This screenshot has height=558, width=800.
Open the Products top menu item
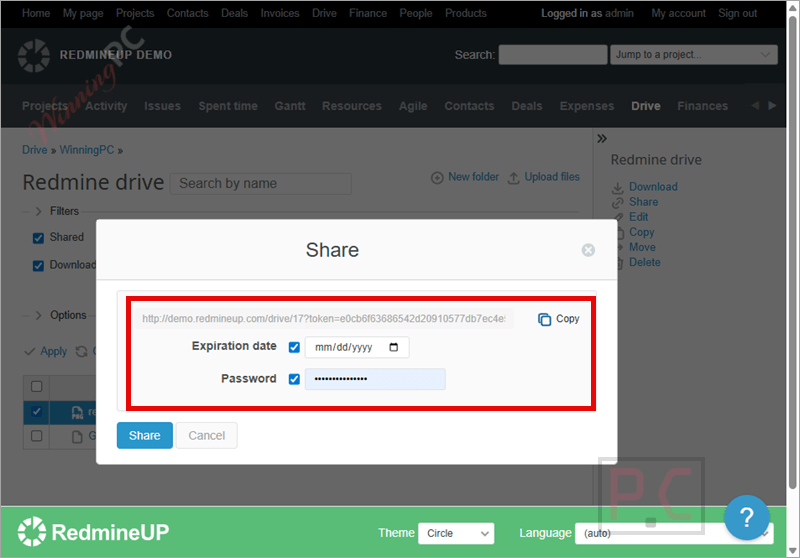coord(466,13)
